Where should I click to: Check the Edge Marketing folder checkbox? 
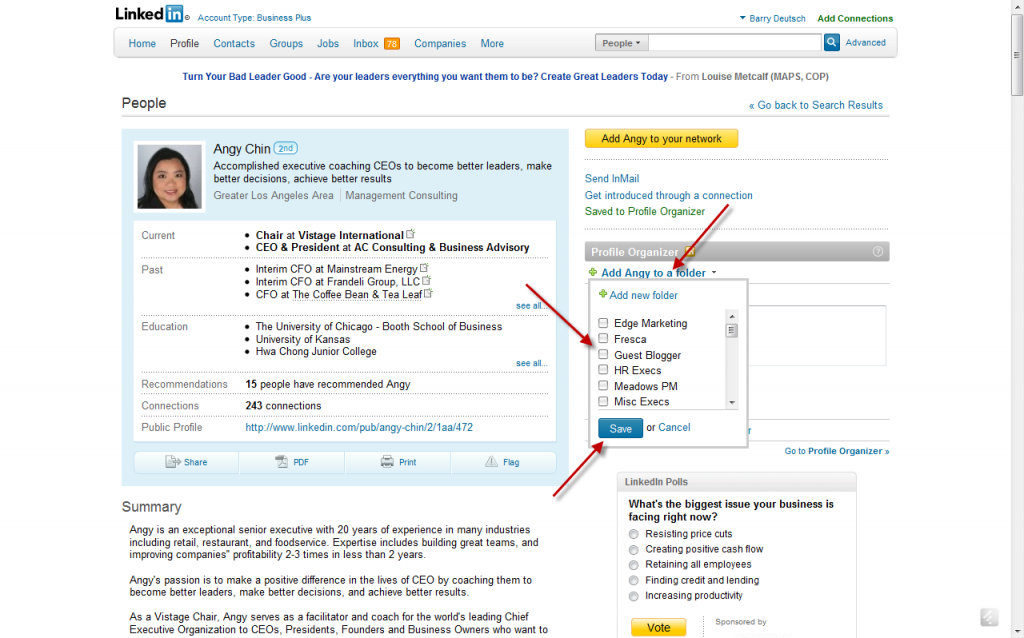tap(603, 323)
